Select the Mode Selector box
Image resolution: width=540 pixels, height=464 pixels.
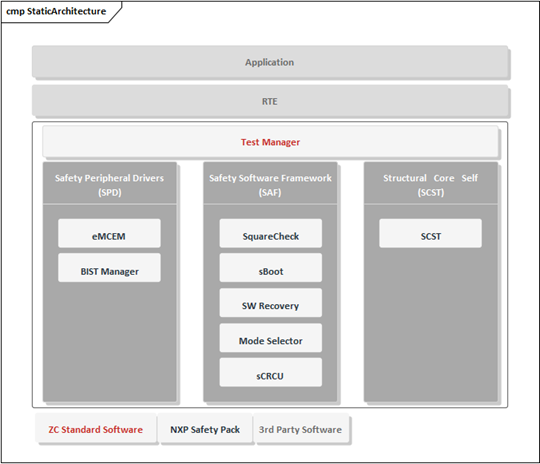pos(271,338)
